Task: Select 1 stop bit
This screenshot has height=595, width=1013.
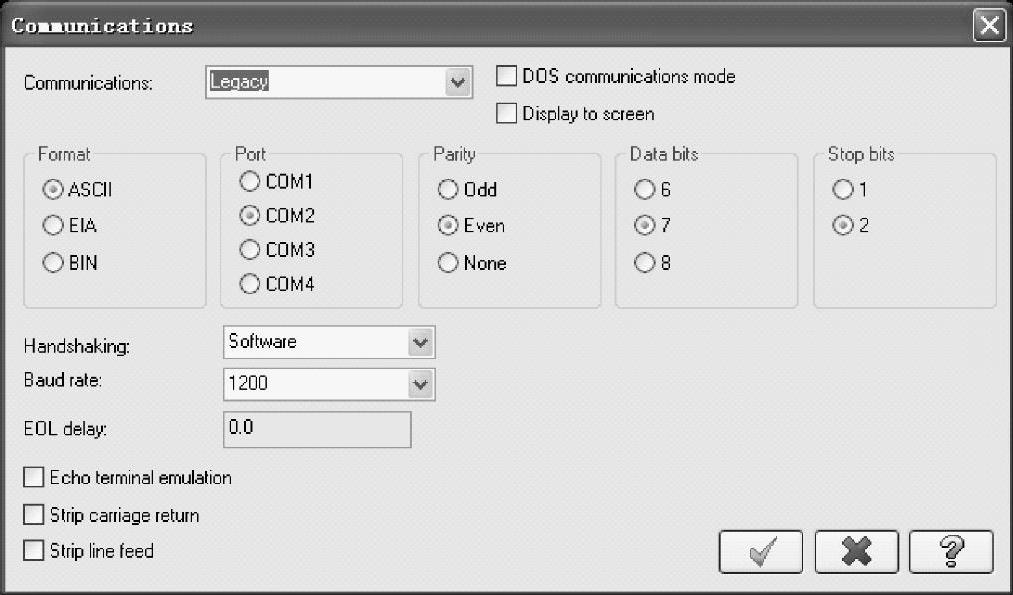Action: pos(842,189)
